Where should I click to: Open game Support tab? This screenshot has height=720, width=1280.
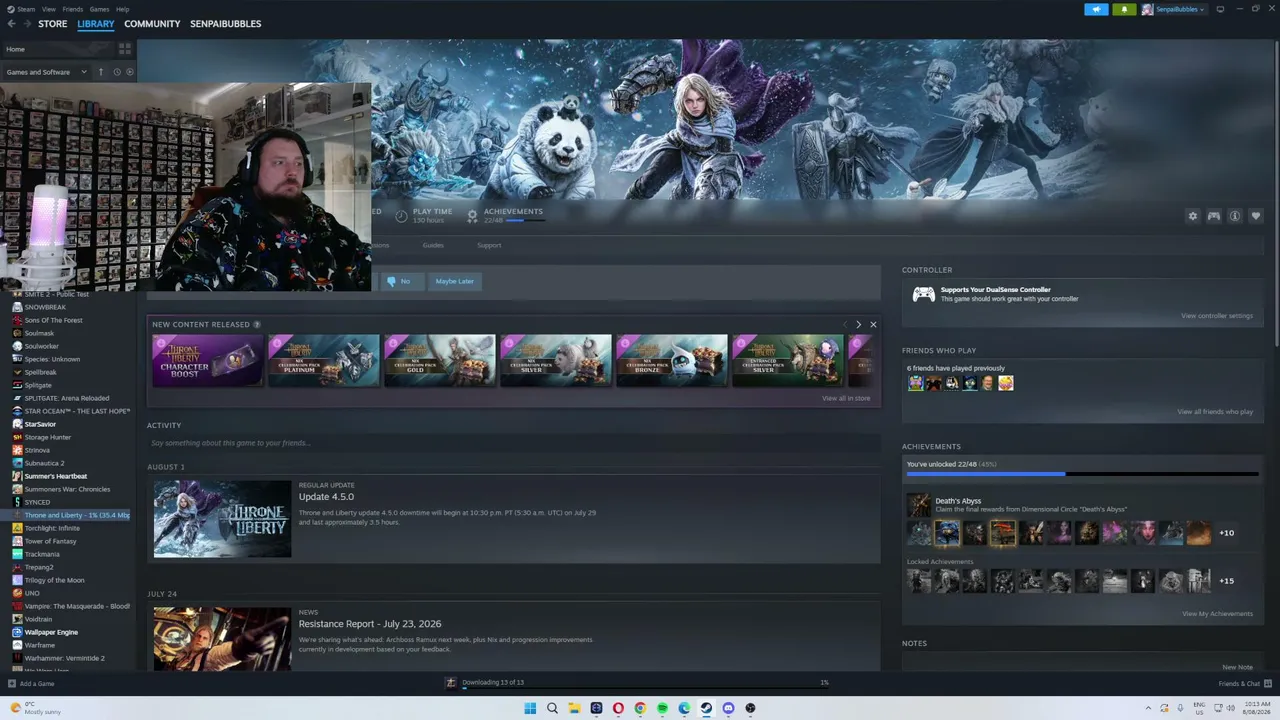tap(489, 245)
